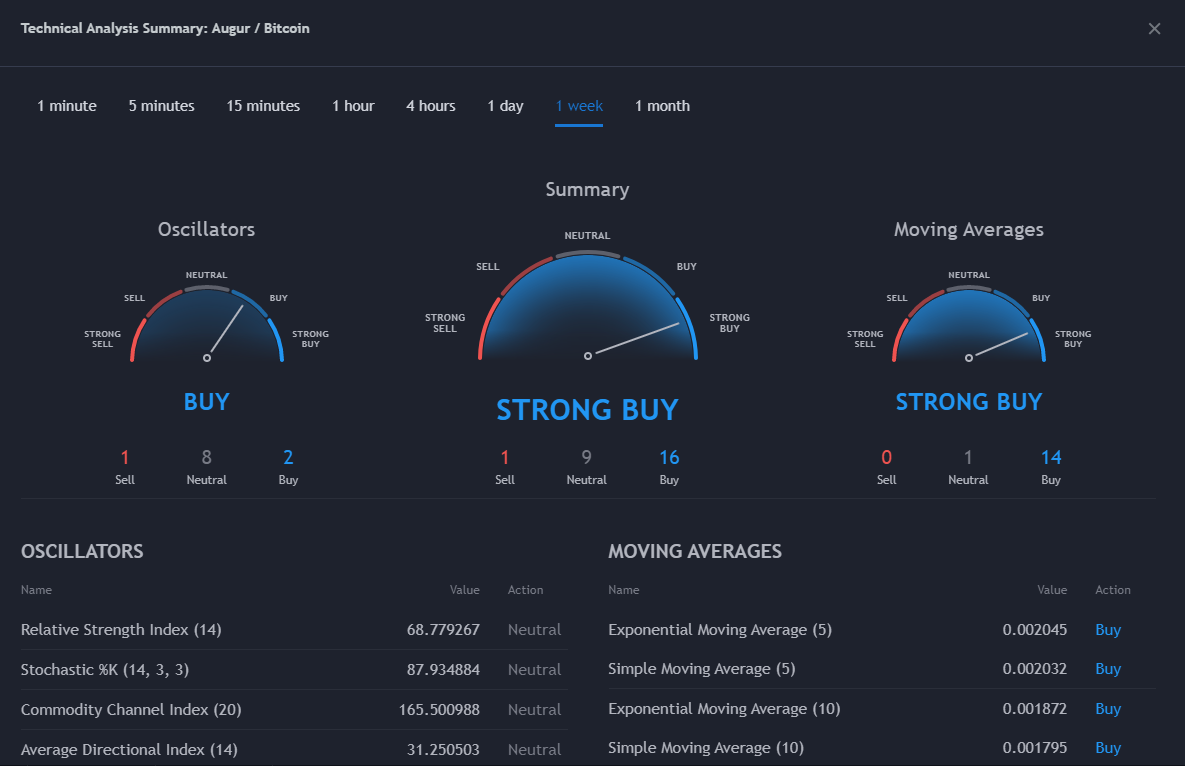Click ADX value 31.250503

click(x=443, y=749)
